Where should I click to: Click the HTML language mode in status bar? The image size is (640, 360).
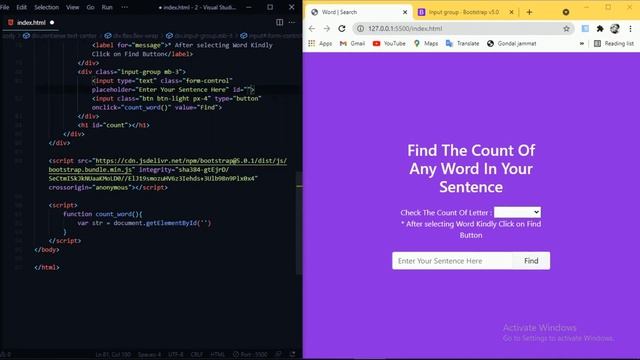coord(218,354)
